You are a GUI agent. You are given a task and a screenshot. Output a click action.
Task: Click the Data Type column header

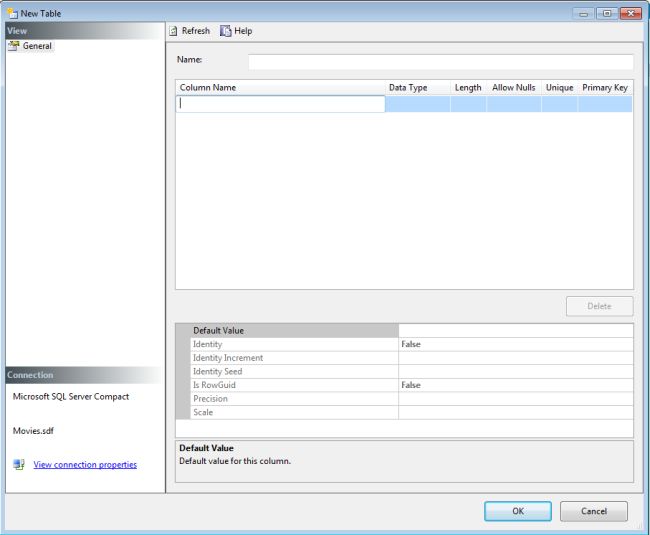417,88
